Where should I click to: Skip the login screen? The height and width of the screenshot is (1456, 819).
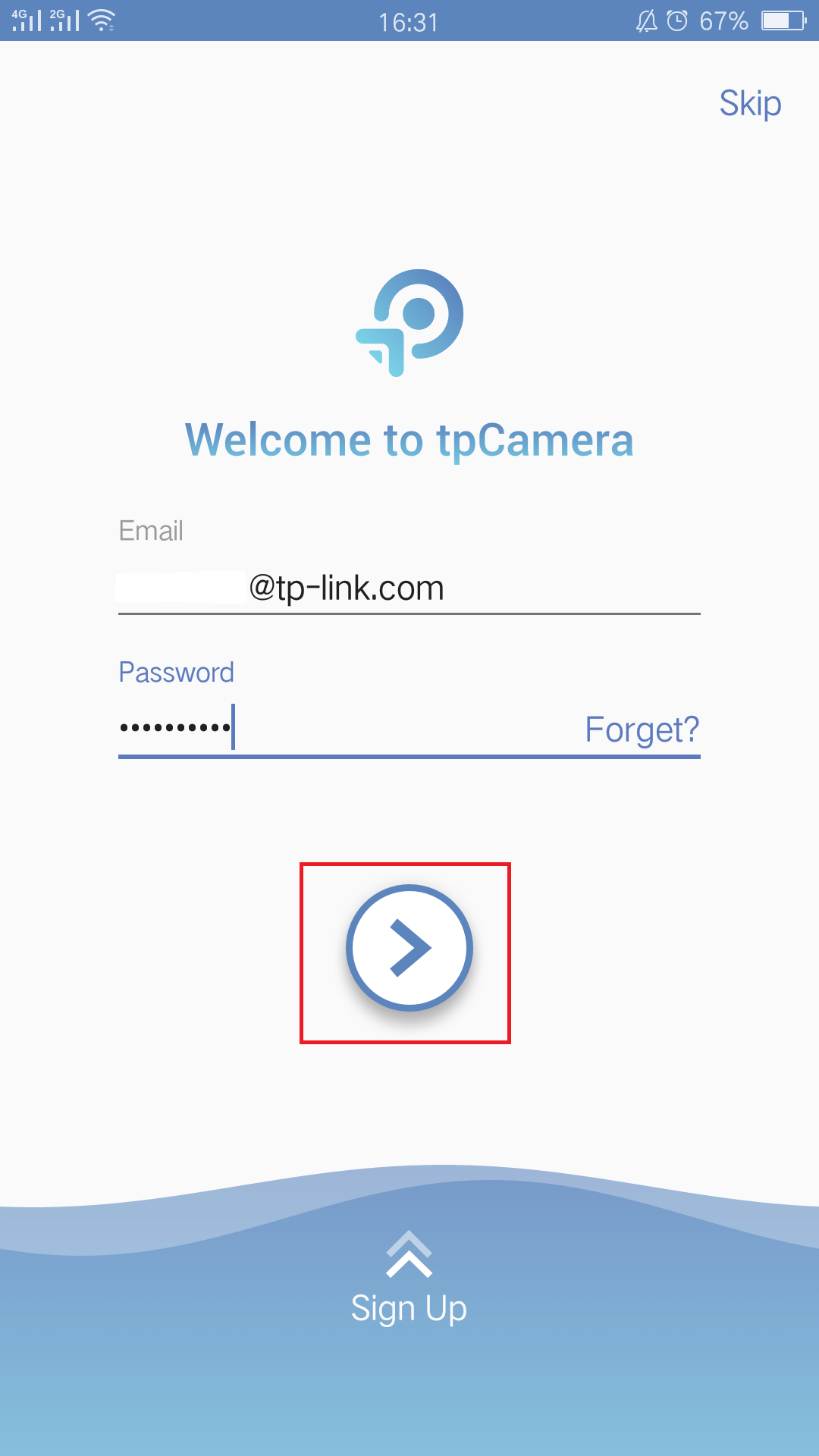(x=750, y=104)
